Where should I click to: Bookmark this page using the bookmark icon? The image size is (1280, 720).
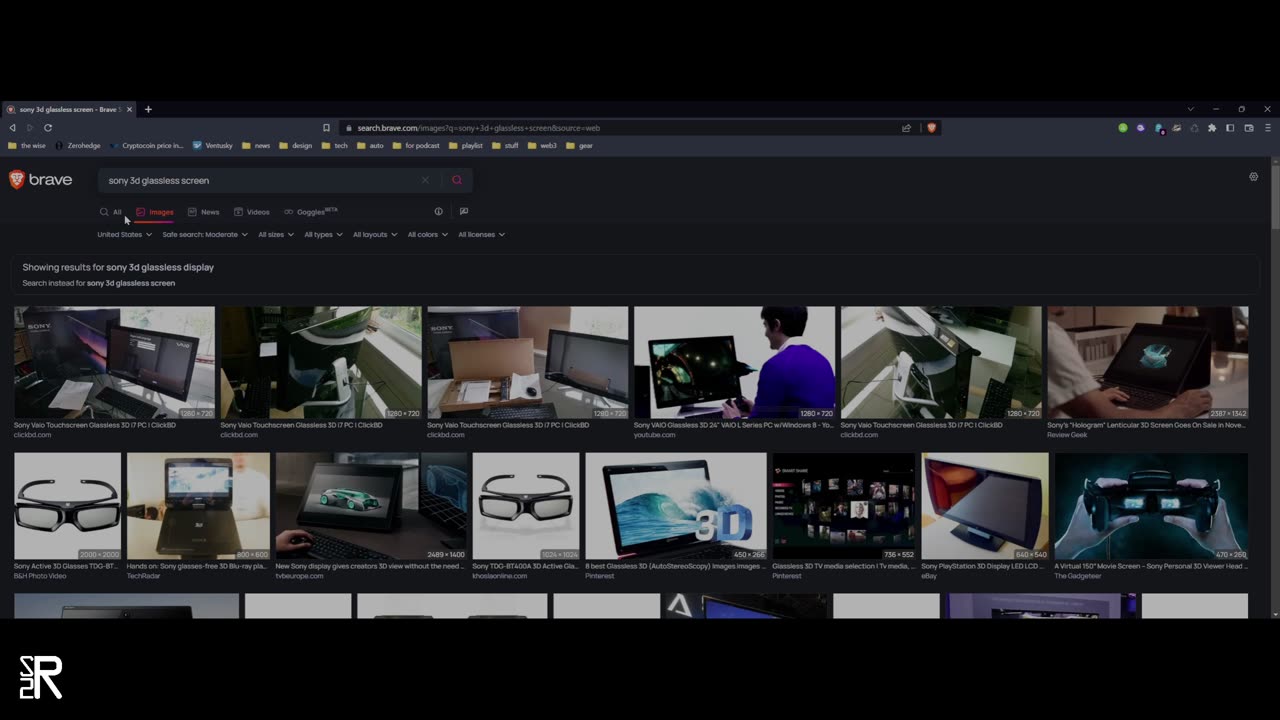(326, 128)
